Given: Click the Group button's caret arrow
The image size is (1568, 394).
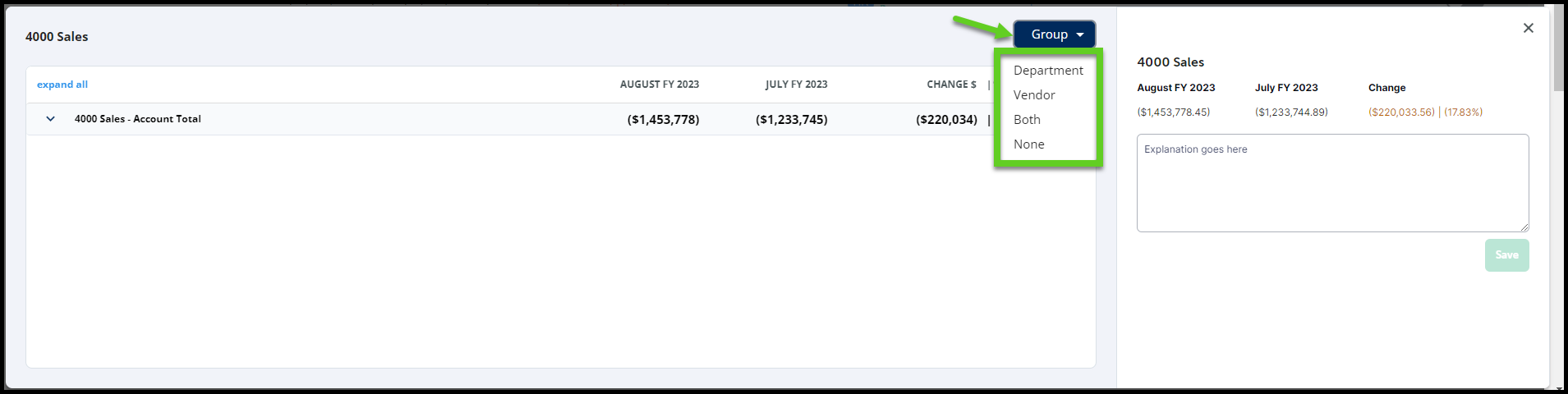Looking at the screenshot, I should pyautogui.click(x=1080, y=35).
